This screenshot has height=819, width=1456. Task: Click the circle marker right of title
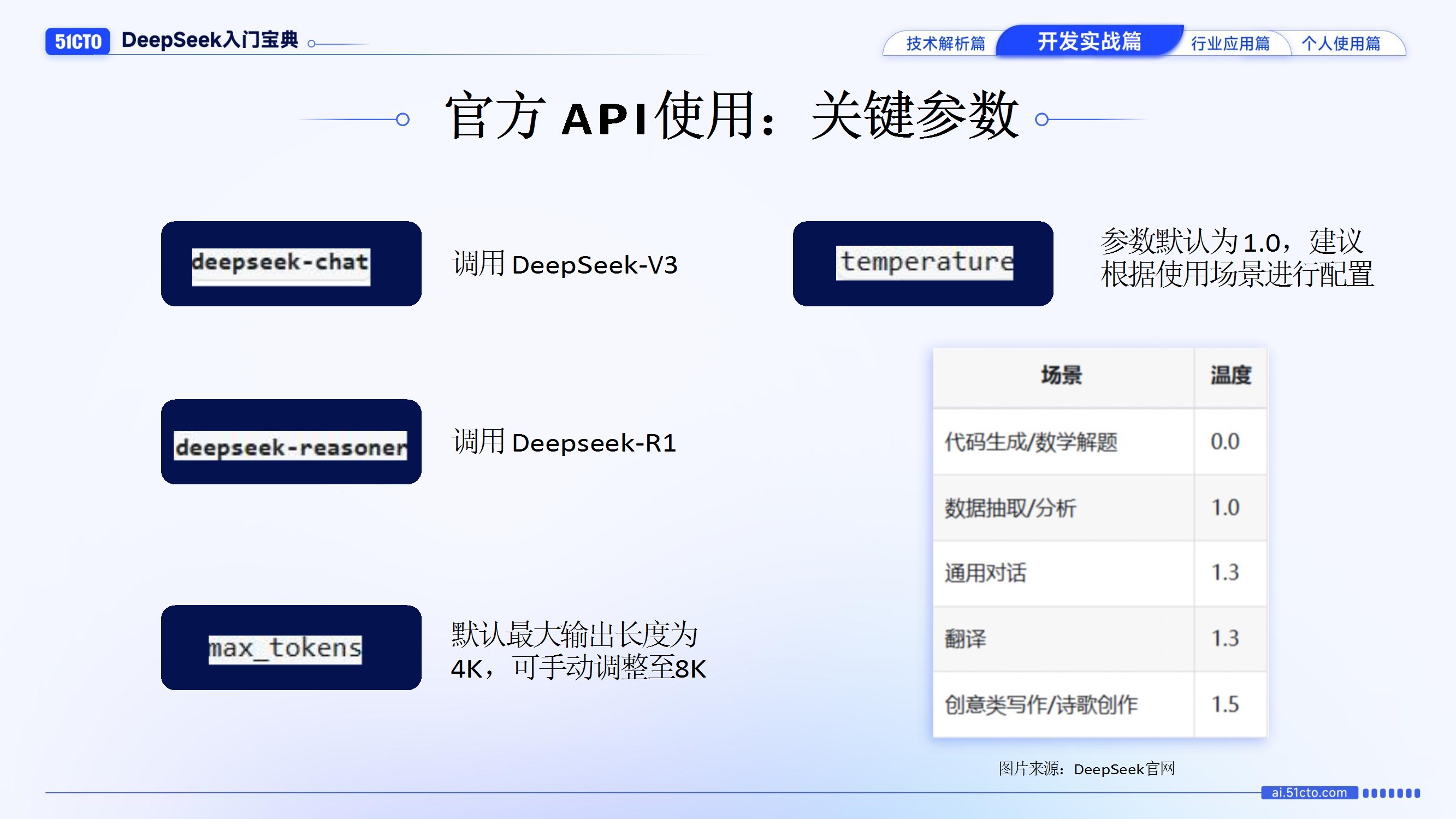1041,119
